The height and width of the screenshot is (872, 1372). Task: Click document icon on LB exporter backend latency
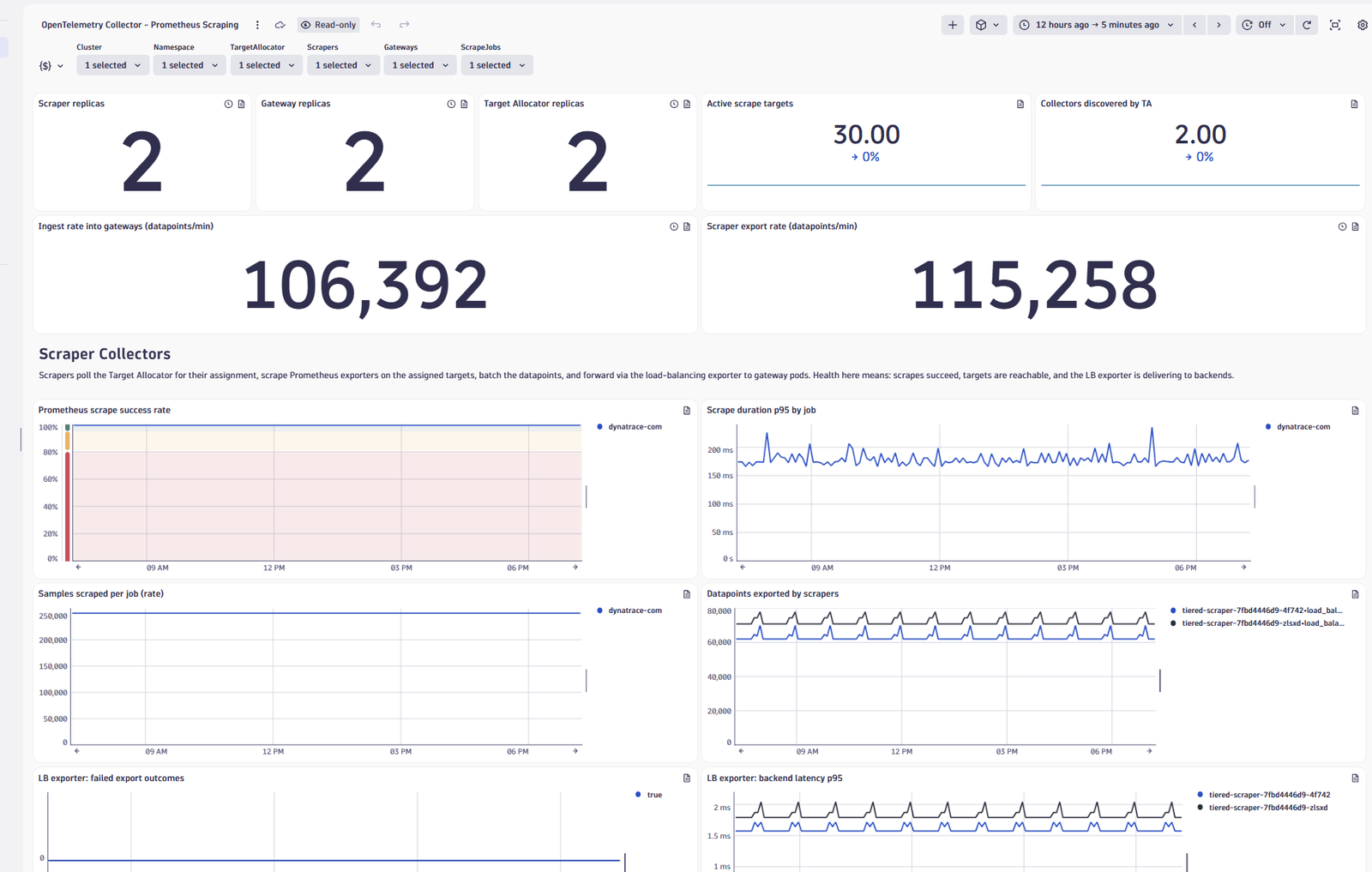(1356, 779)
